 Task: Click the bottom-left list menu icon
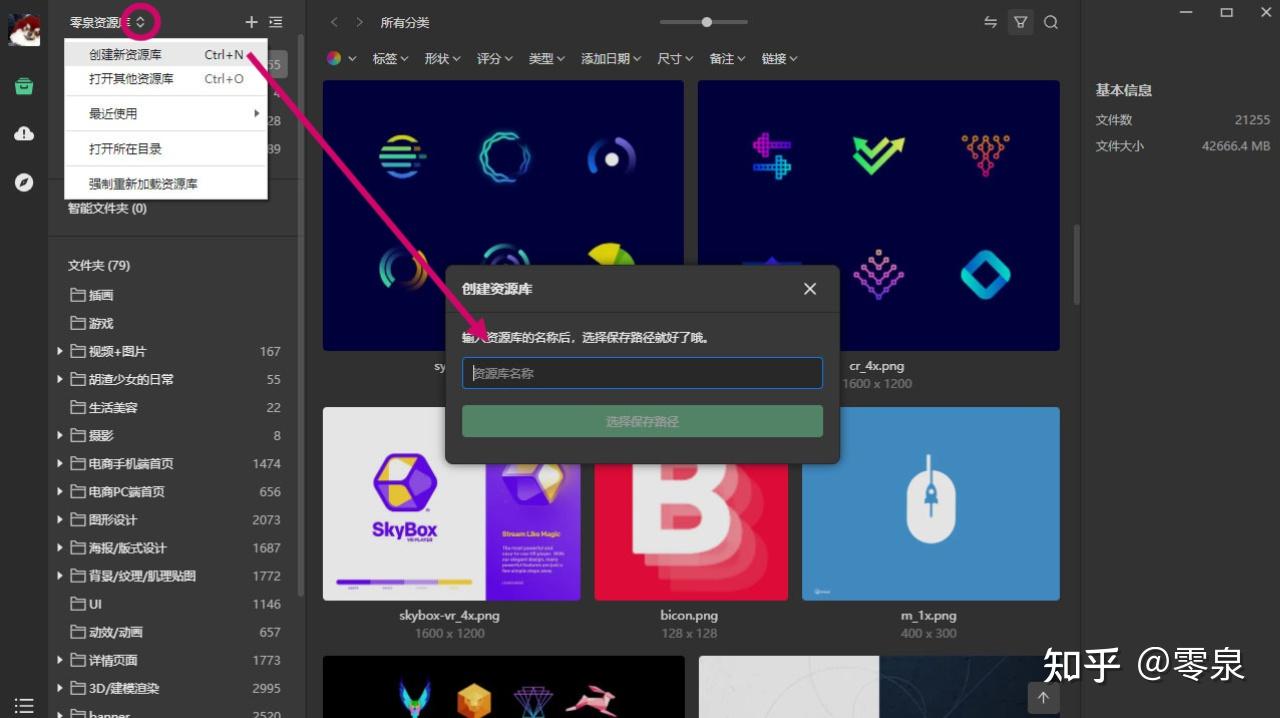coord(24,705)
